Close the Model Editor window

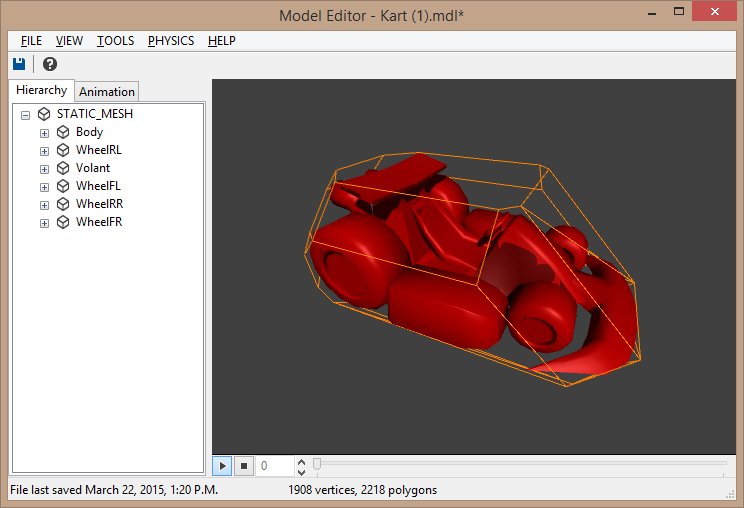click(715, 11)
